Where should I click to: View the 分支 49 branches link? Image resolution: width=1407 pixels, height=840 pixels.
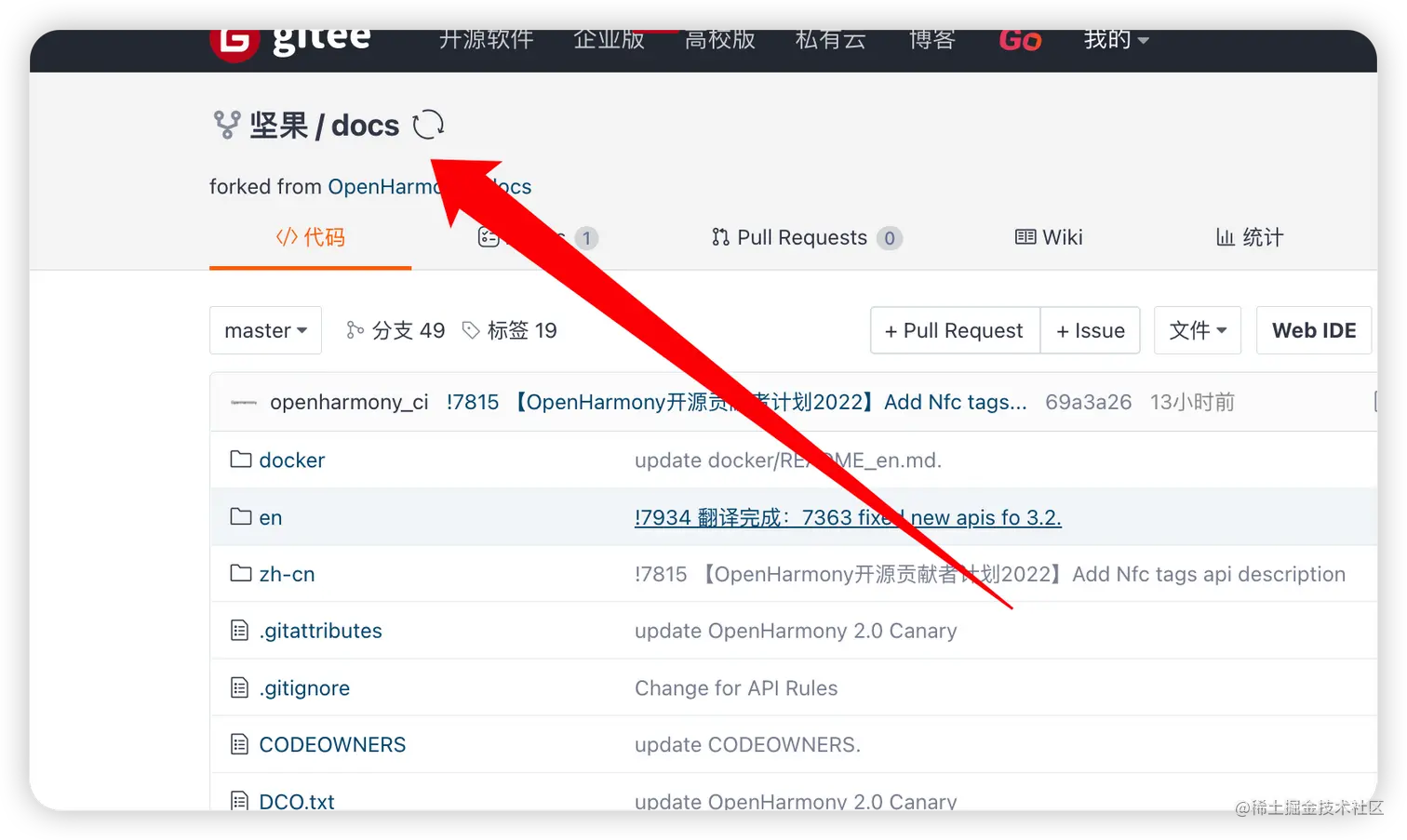click(395, 330)
